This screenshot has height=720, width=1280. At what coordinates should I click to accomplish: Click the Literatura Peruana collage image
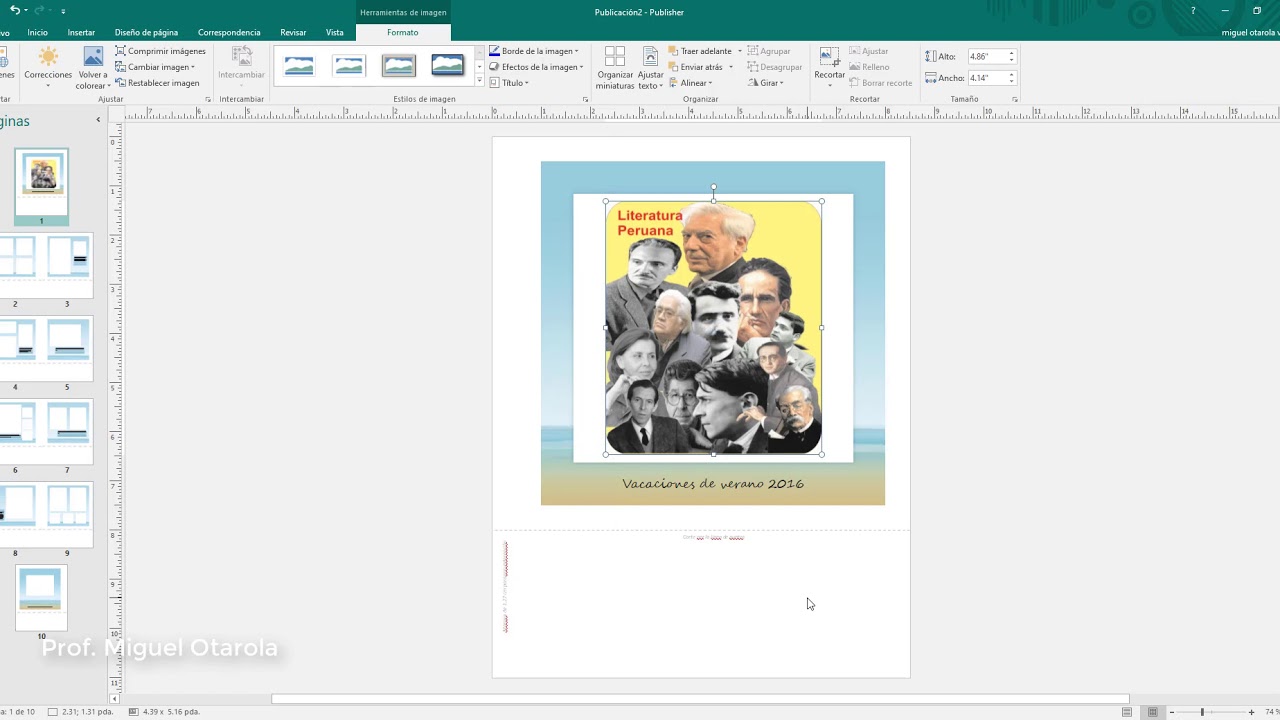713,327
